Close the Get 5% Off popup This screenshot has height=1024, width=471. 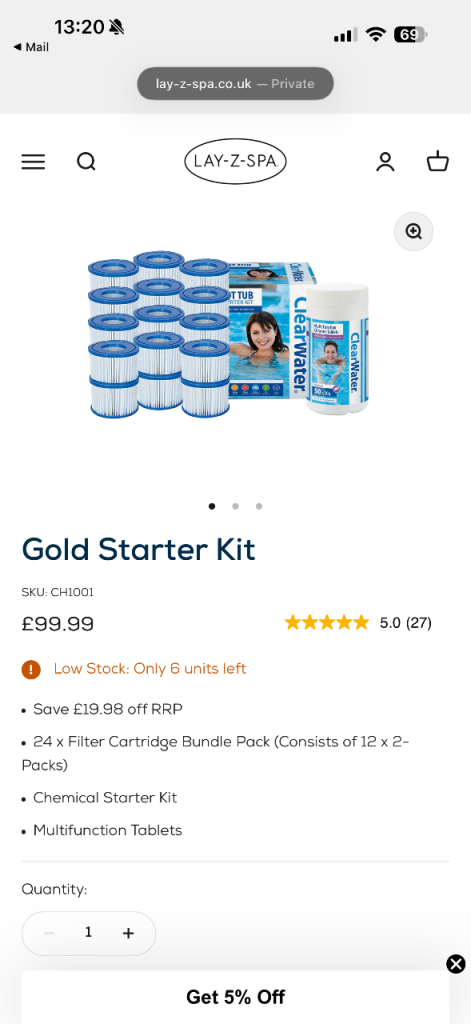(x=456, y=964)
